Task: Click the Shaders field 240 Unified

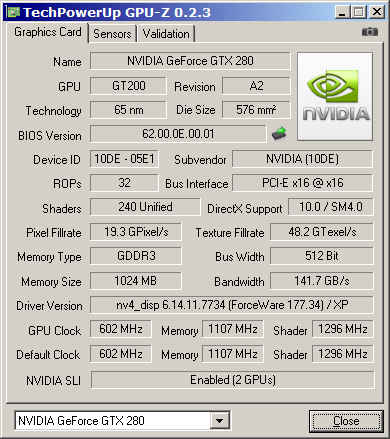Action: (x=145, y=207)
